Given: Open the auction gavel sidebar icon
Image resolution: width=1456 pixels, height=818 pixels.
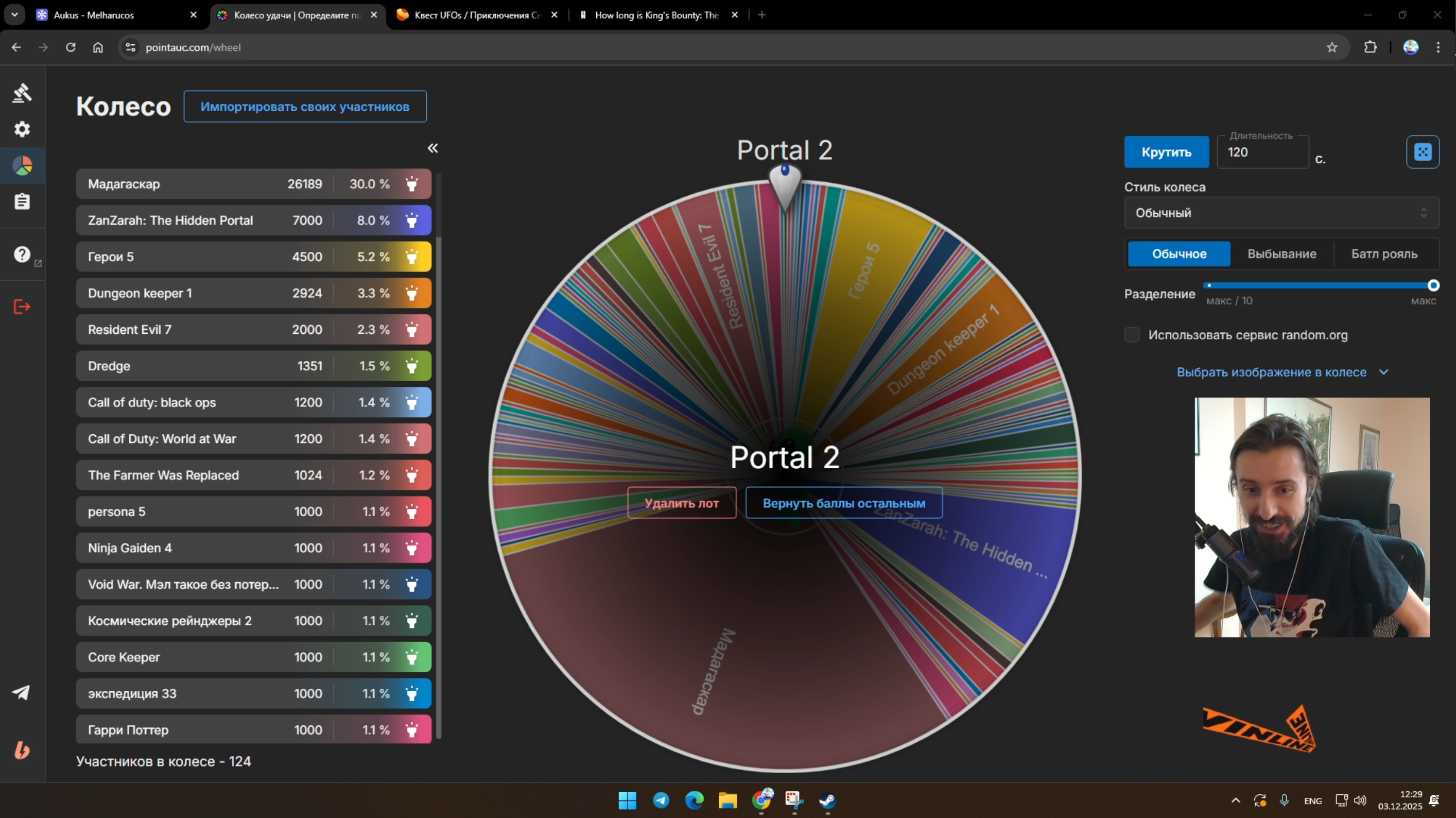Looking at the screenshot, I should [x=22, y=93].
